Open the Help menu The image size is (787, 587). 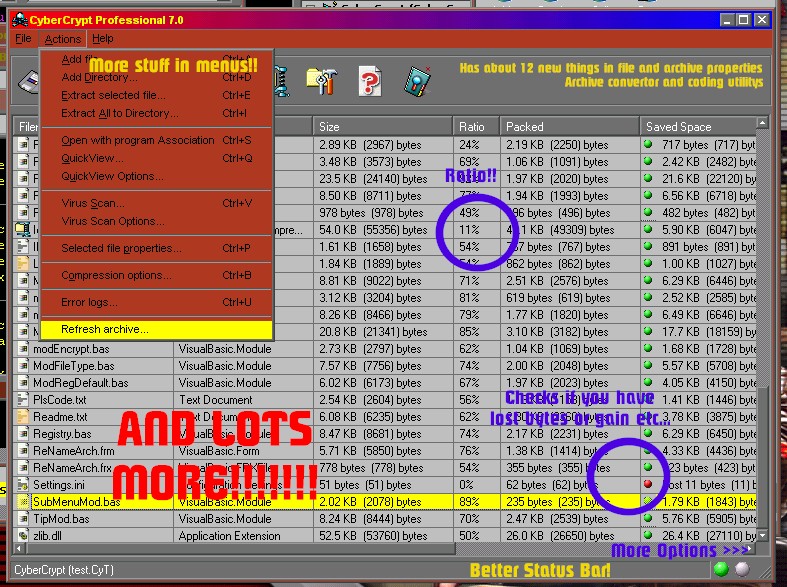pyautogui.click(x=102, y=38)
